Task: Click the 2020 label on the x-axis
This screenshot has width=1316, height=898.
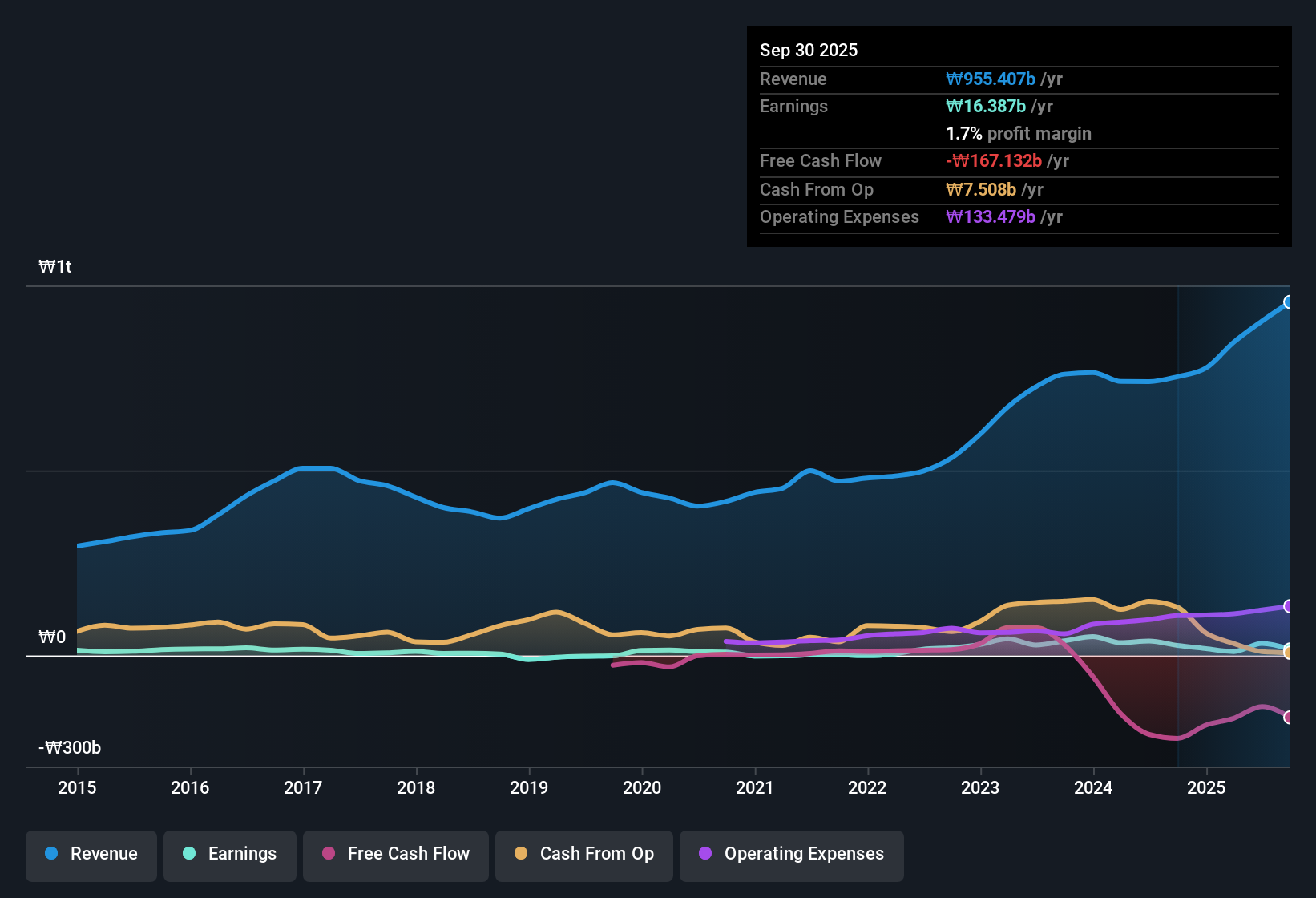Action: (642, 788)
